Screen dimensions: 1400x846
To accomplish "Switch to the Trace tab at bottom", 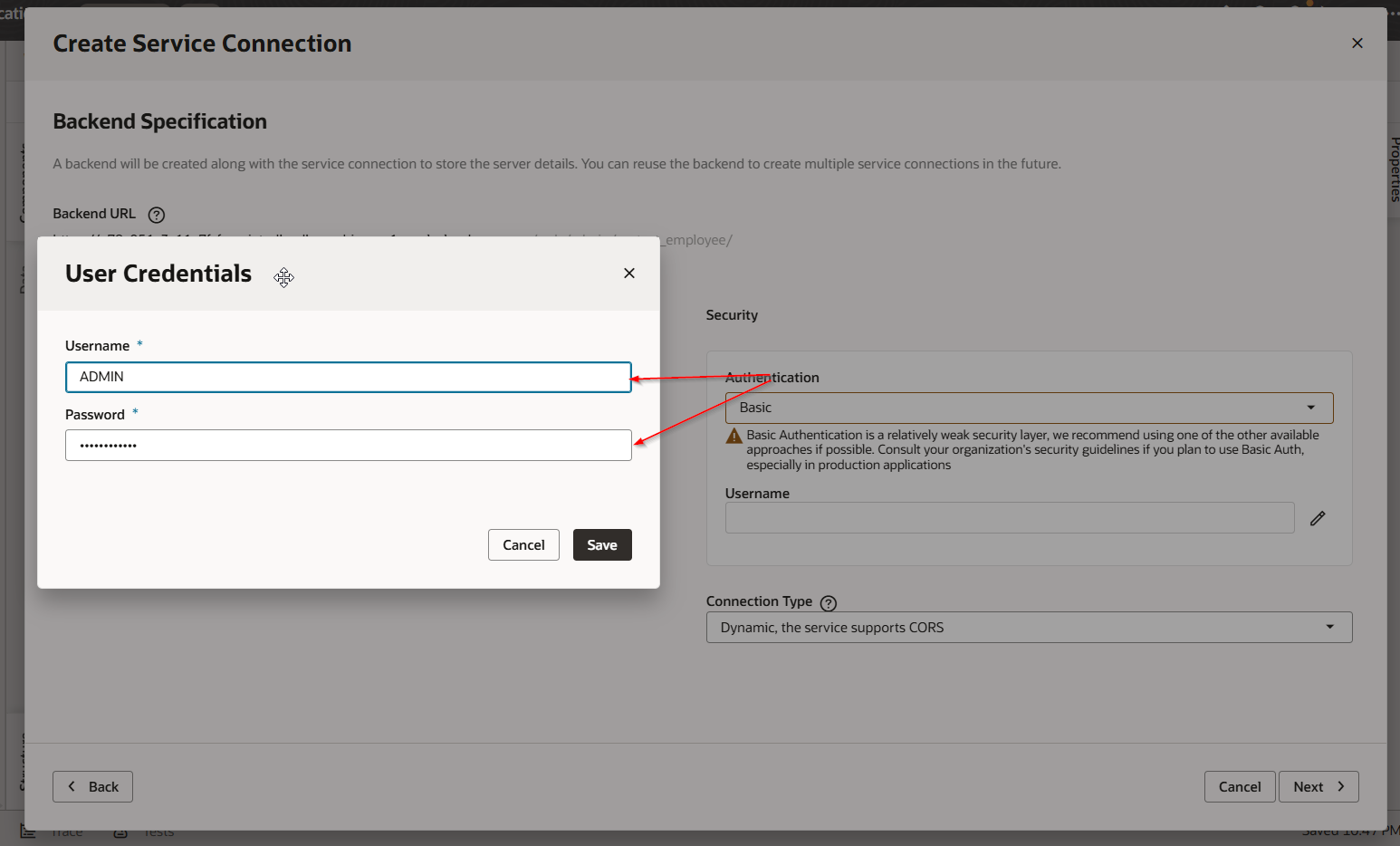I will tap(66, 832).
